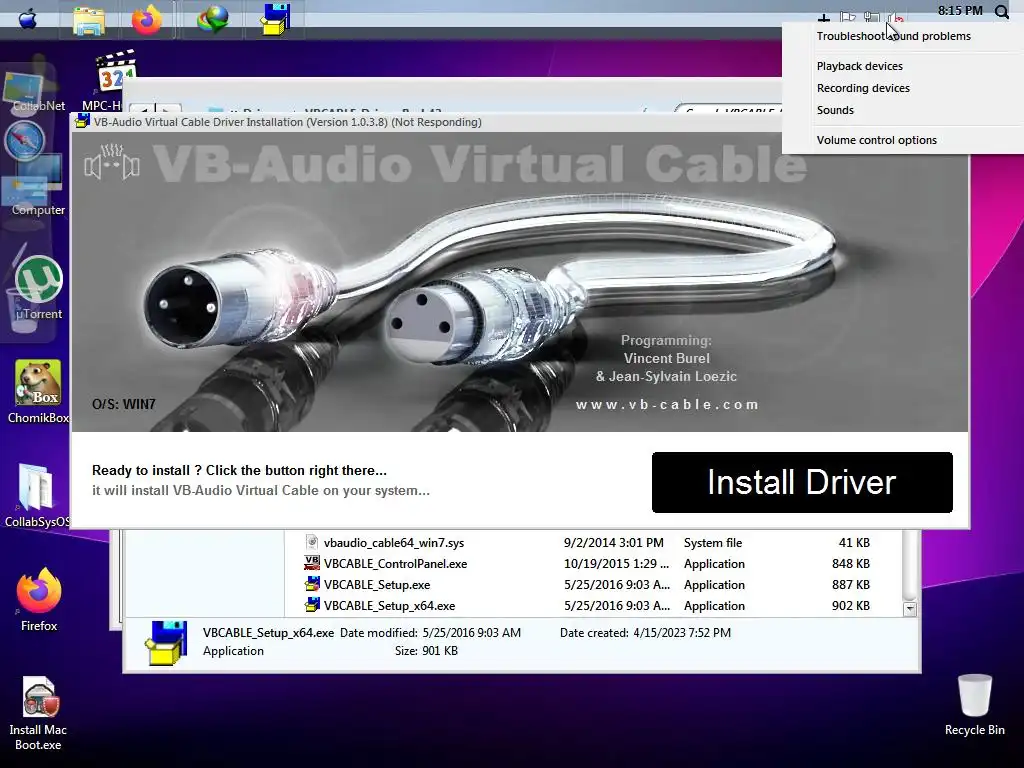Click the vbaudio_cable64_win7.sys file icon
The image size is (1024, 768).
(312, 542)
